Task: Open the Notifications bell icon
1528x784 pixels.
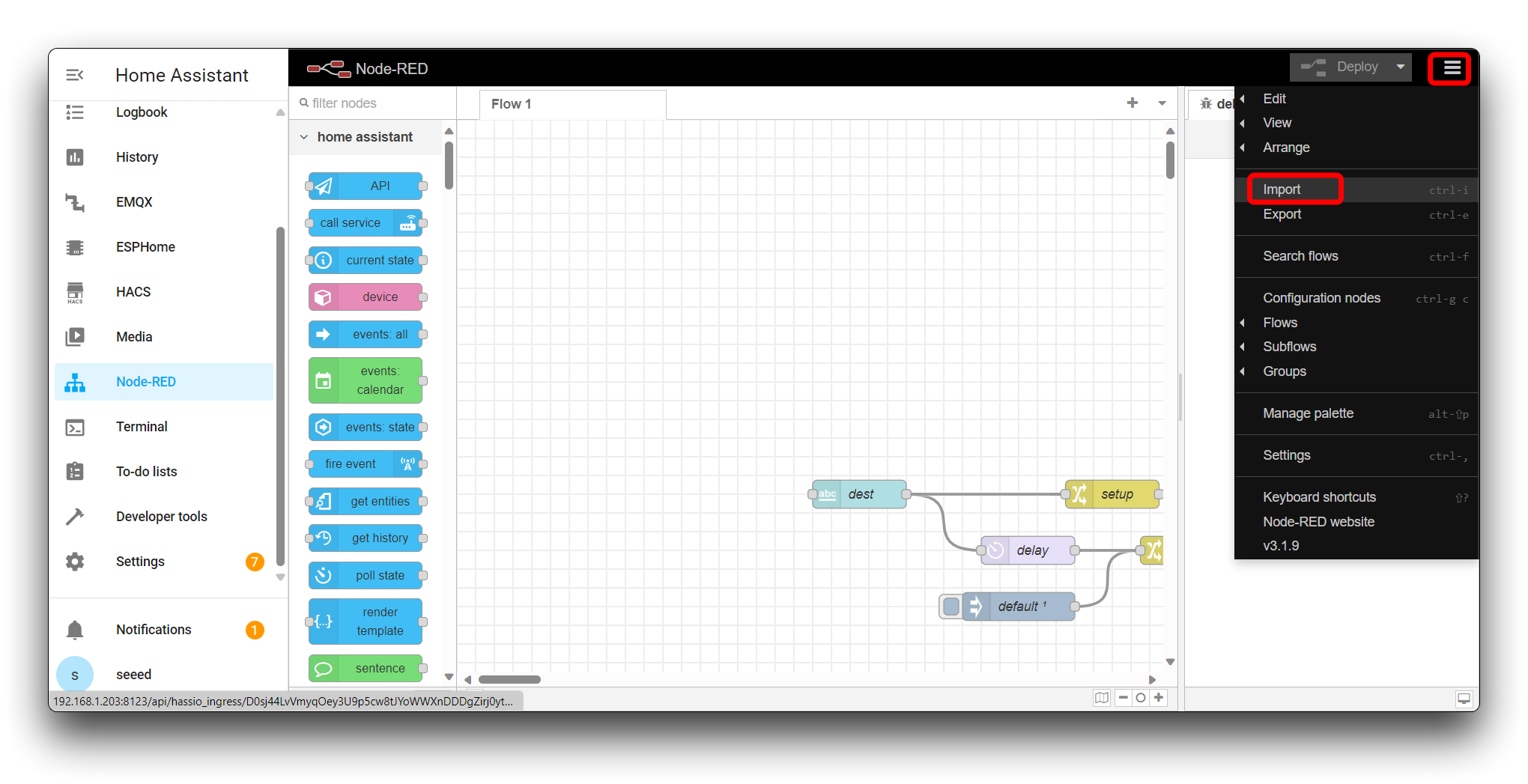Action: coord(74,630)
